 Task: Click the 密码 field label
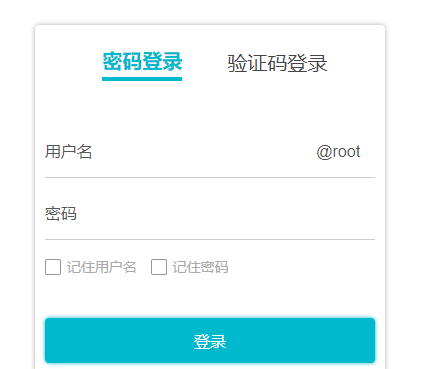click(61, 214)
